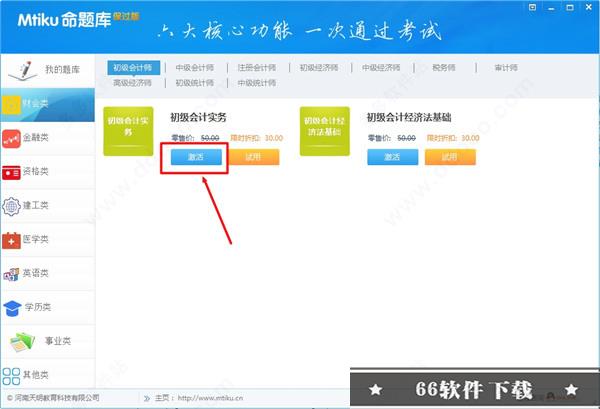Open the 高级经济师 tab
The width and height of the screenshot is (600, 409).
click(x=132, y=83)
